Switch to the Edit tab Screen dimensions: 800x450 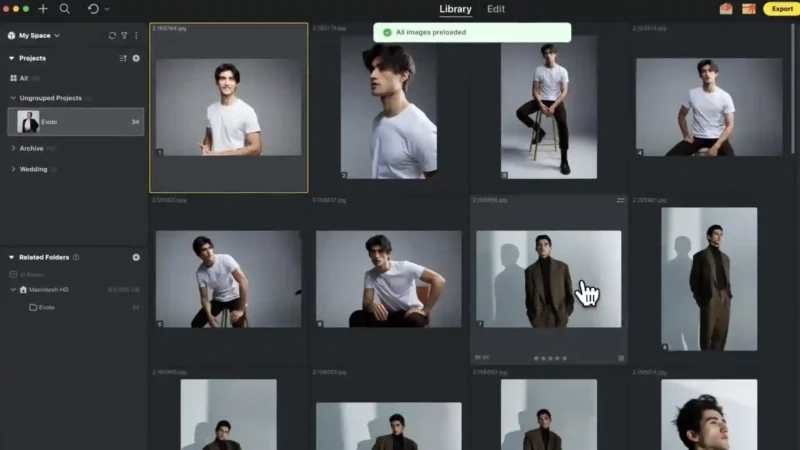[495, 9]
